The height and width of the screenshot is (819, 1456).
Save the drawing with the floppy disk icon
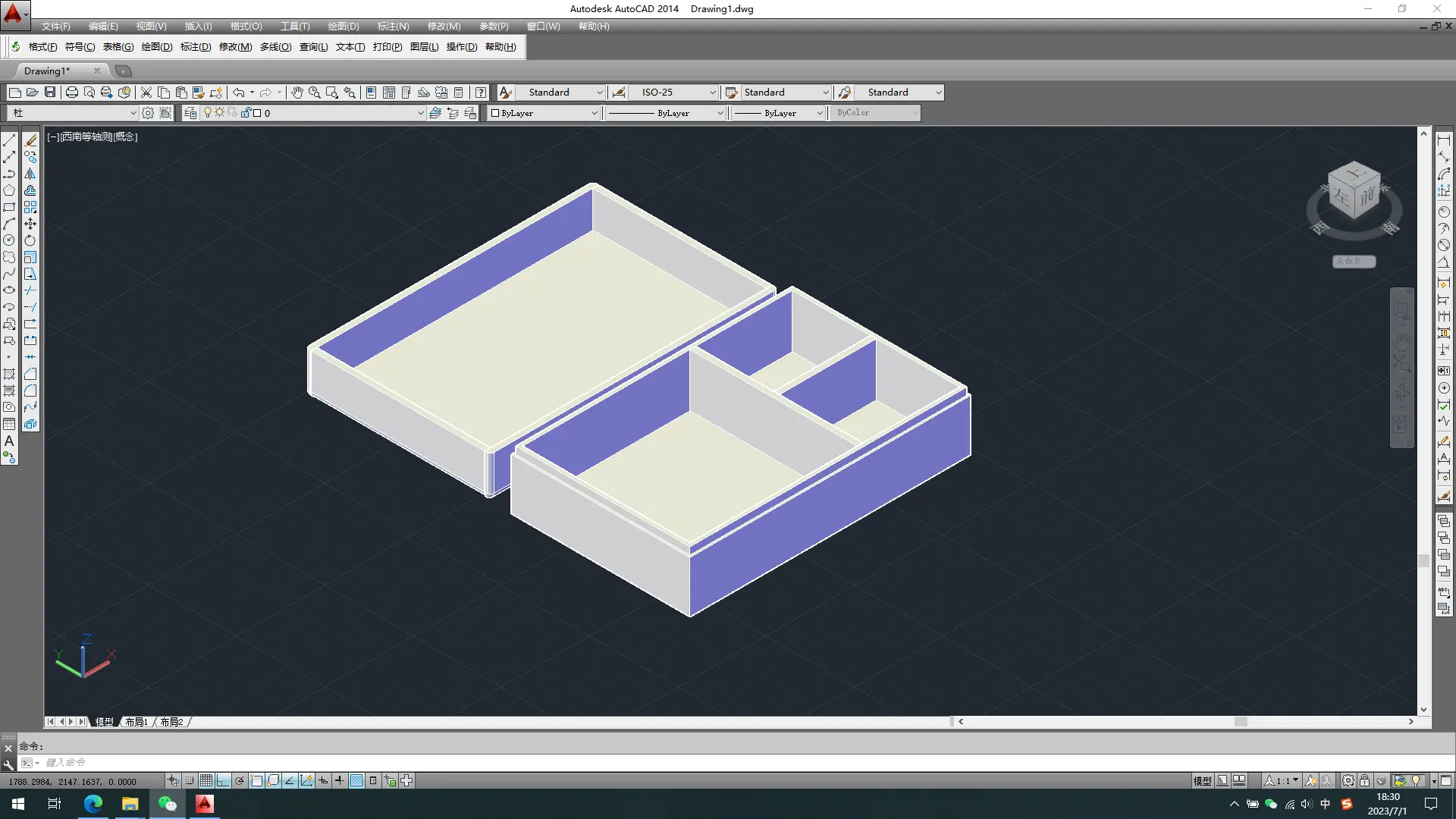pyautogui.click(x=50, y=93)
